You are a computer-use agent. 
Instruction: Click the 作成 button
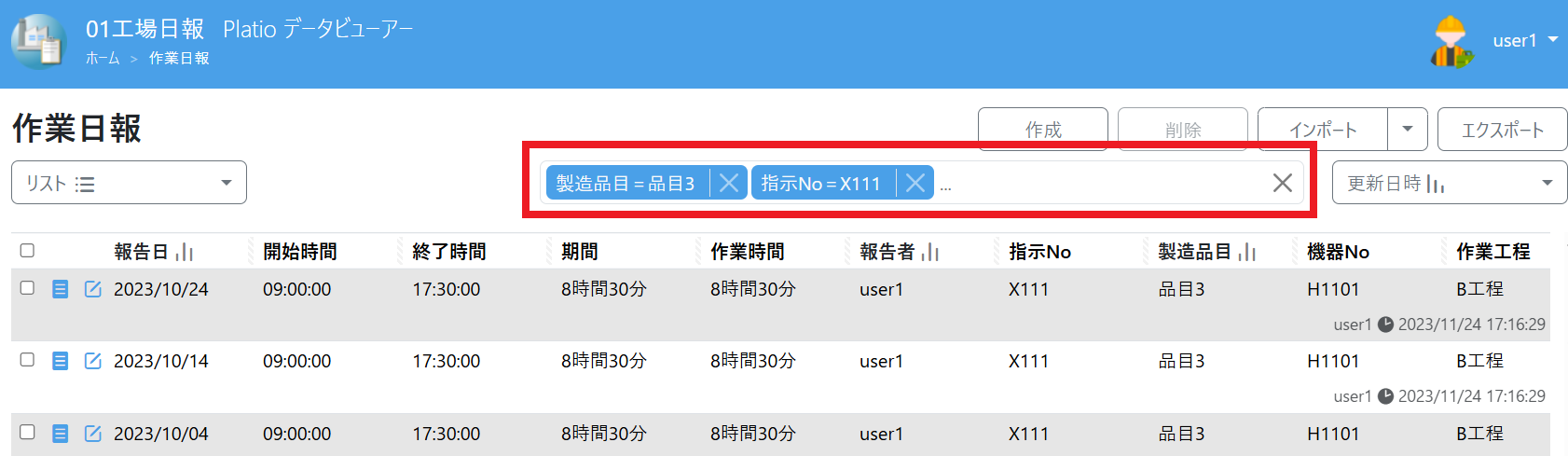coord(1042,130)
